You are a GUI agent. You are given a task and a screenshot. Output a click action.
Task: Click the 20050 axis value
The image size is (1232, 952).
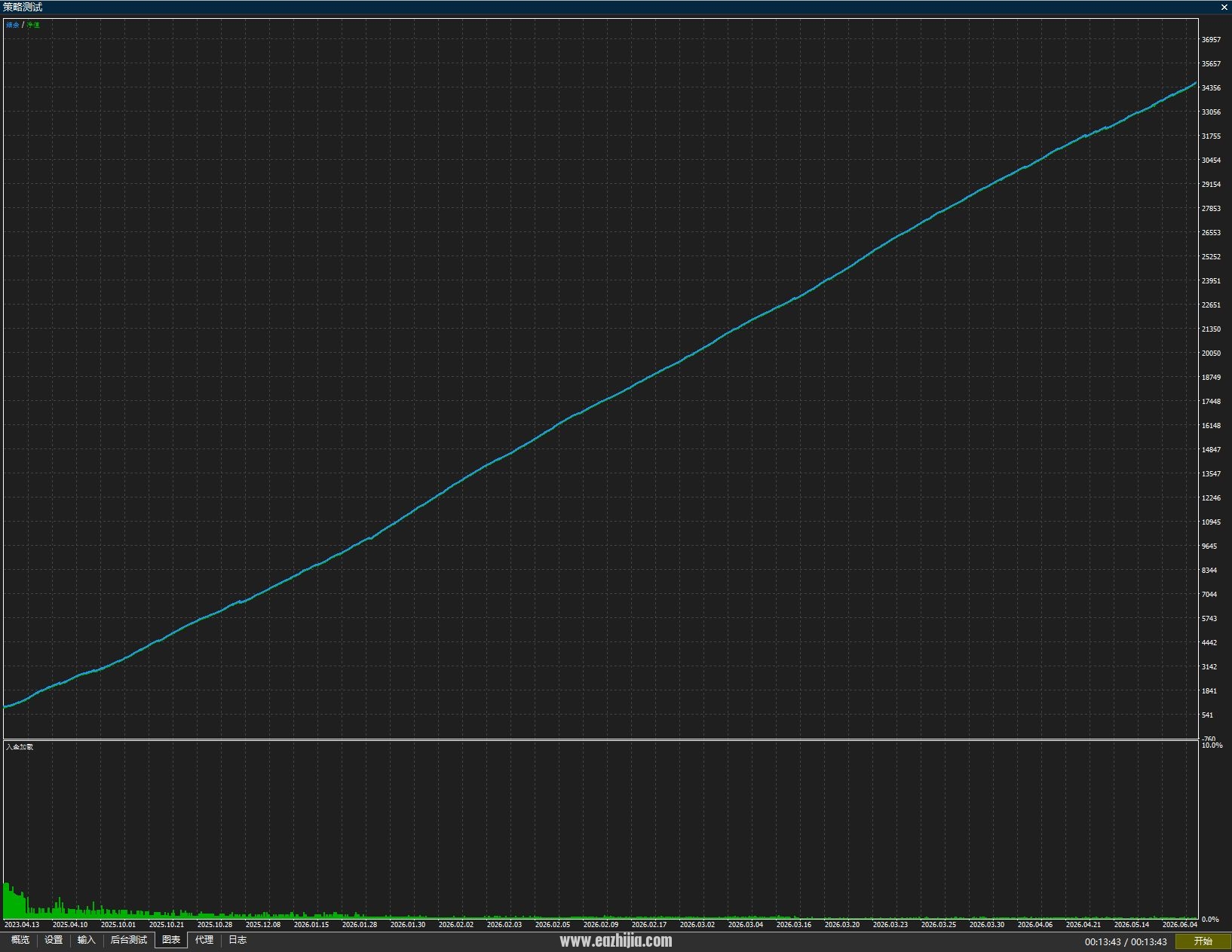pos(1211,354)
